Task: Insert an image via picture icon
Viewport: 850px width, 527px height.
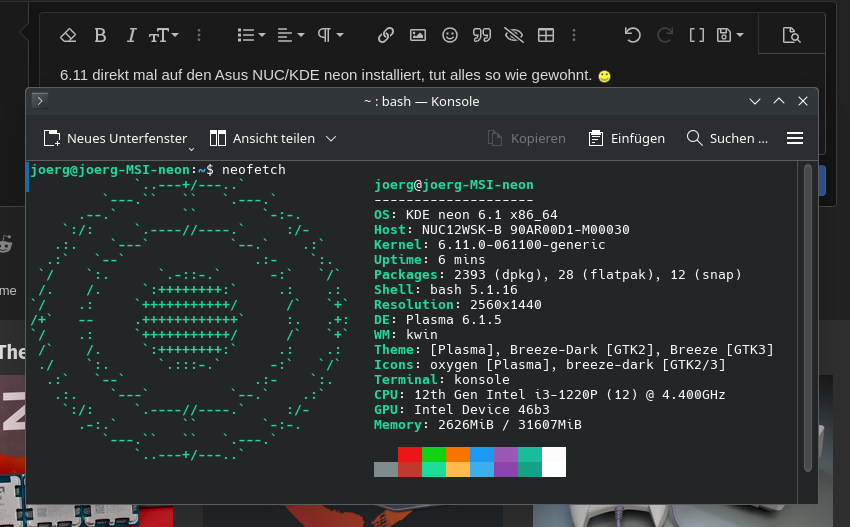Action: tap(417, 36)
